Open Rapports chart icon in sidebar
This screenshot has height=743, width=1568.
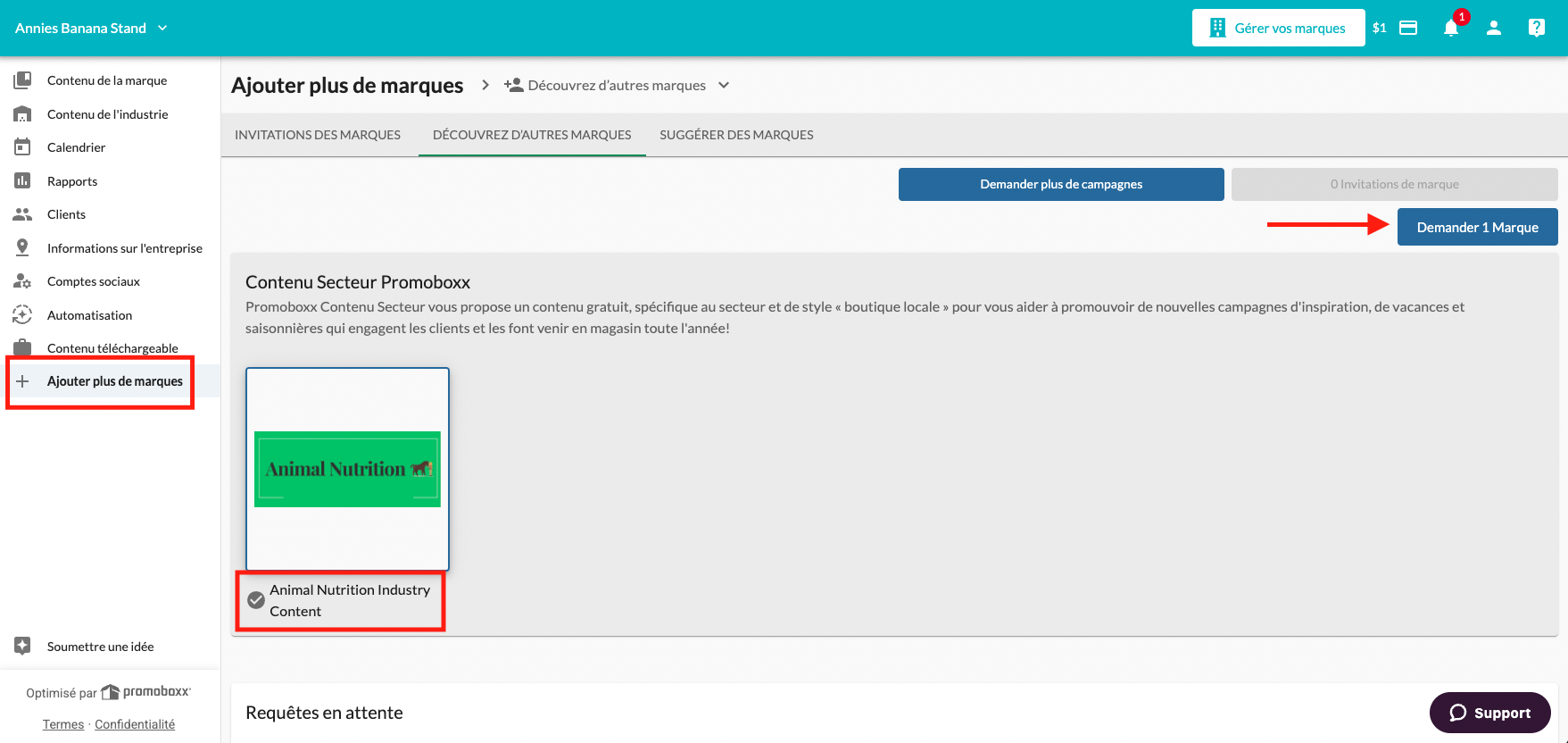(22, 180)
